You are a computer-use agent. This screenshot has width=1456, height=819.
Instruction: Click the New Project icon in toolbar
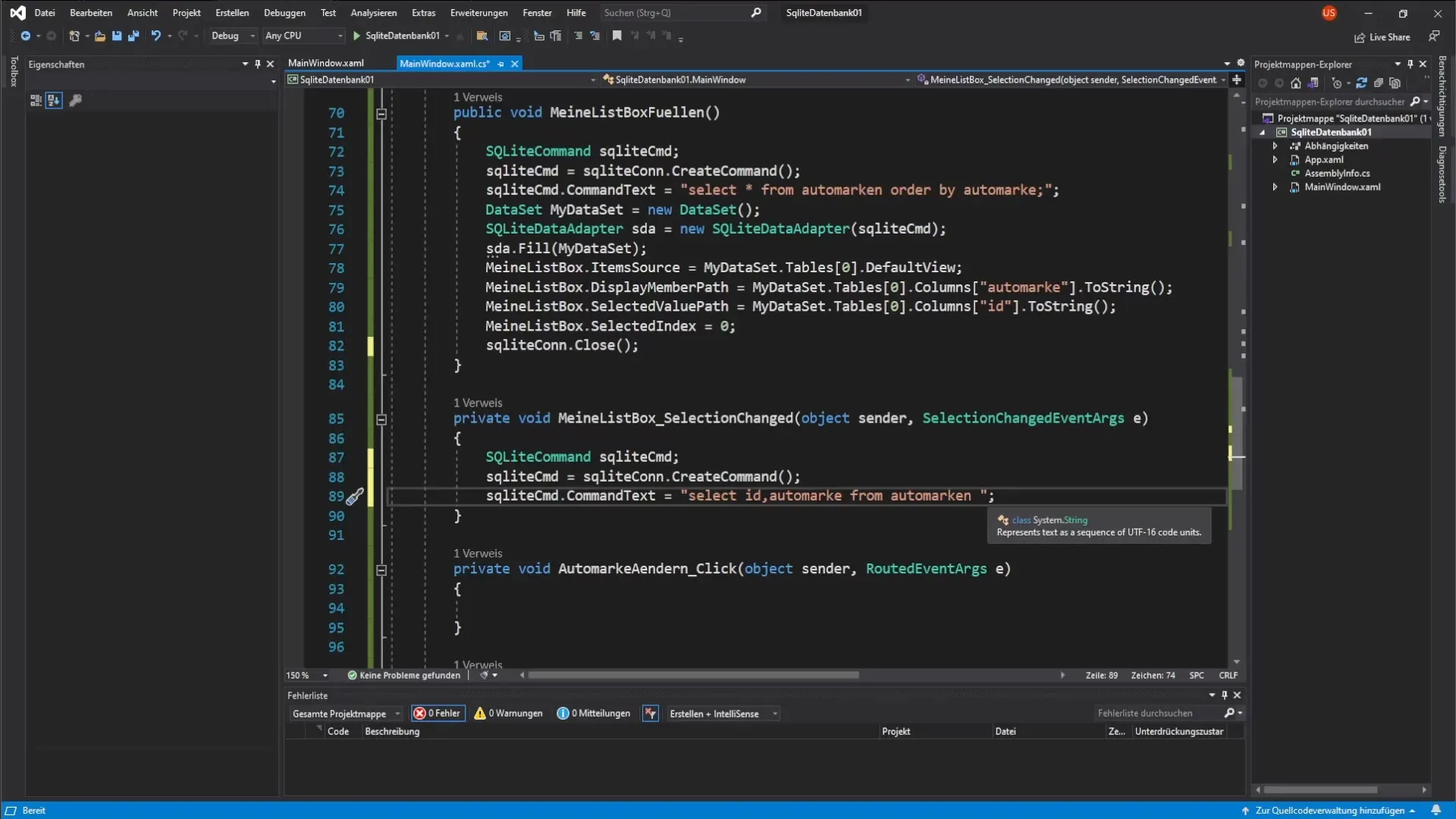click(x=74, y=36)
